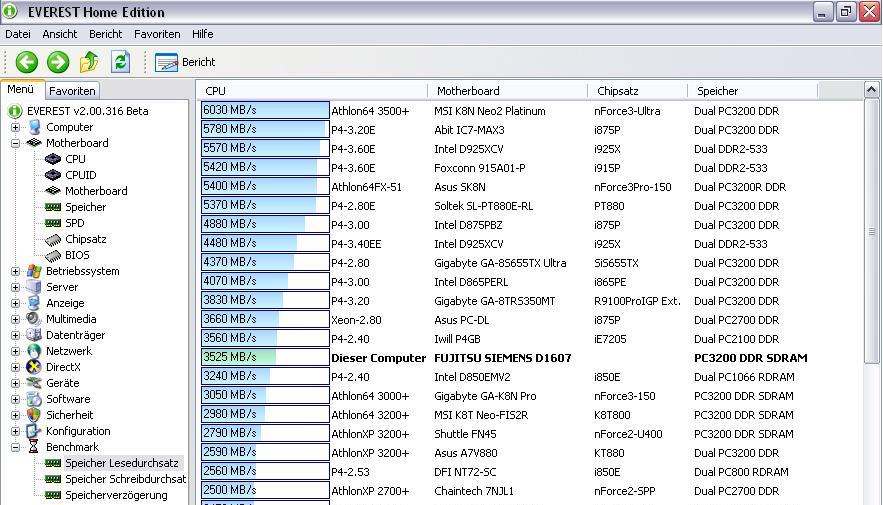Open the Hilfe menu
The image size is (883, 505).
(x=203, y=34)
